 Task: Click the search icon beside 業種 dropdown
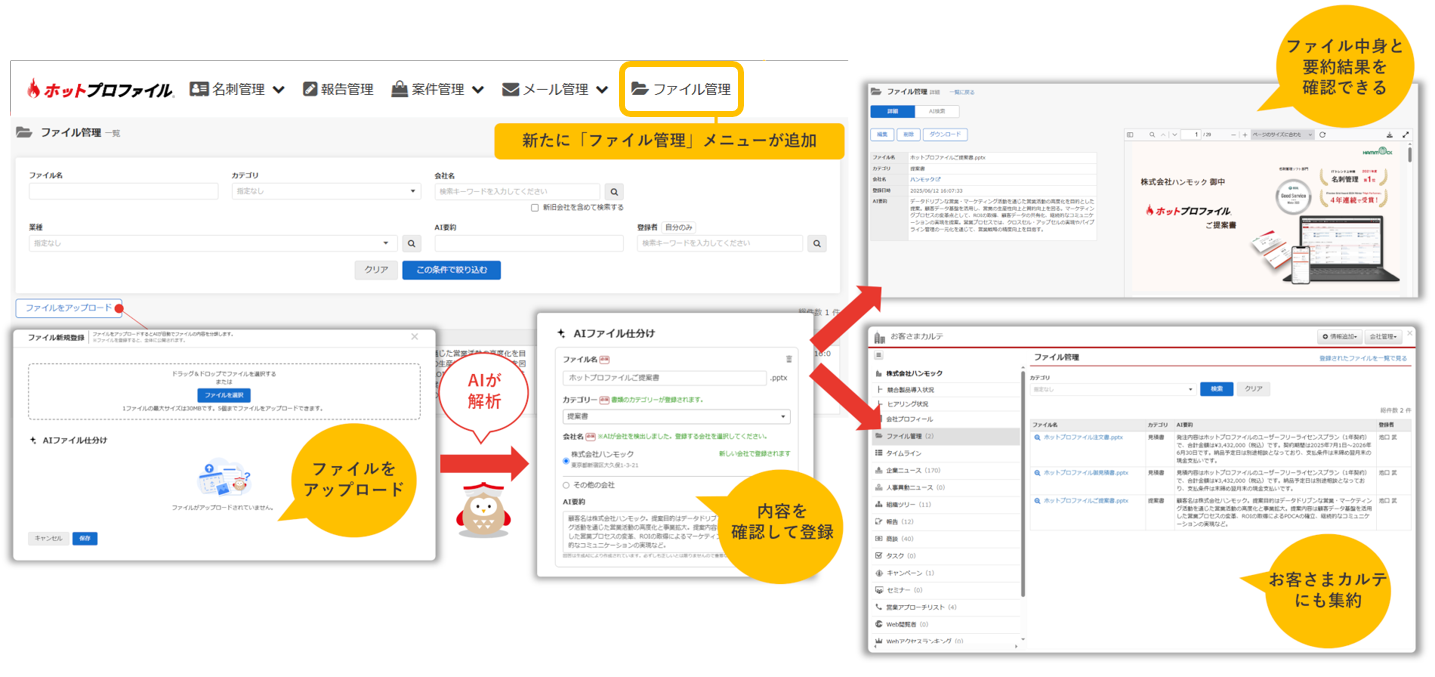[x=411, y=243]
